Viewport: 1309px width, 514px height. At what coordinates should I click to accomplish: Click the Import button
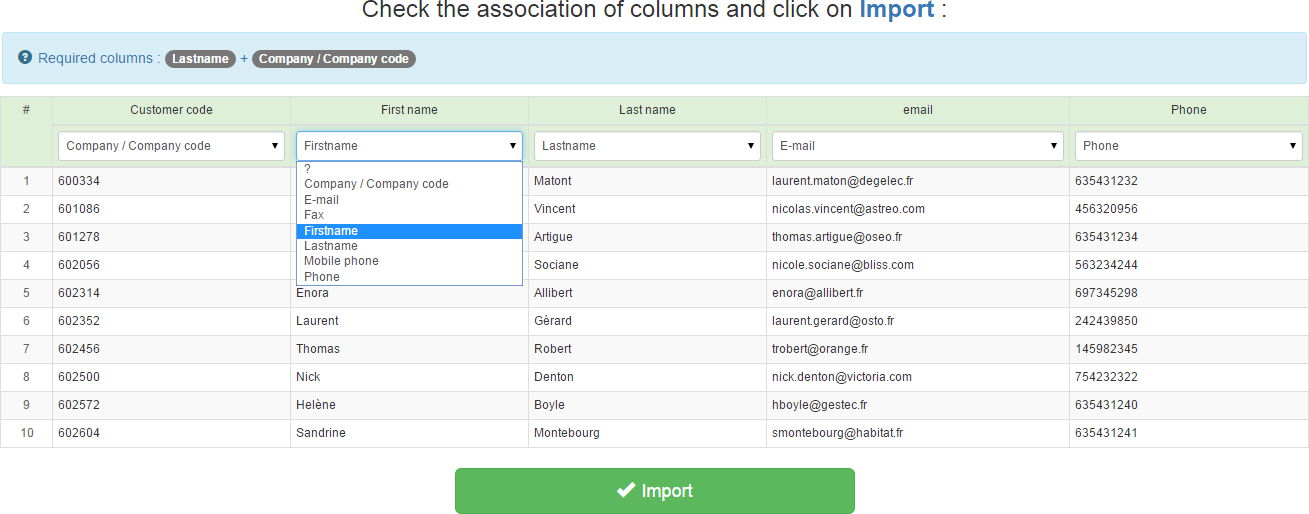coord(654,491)
